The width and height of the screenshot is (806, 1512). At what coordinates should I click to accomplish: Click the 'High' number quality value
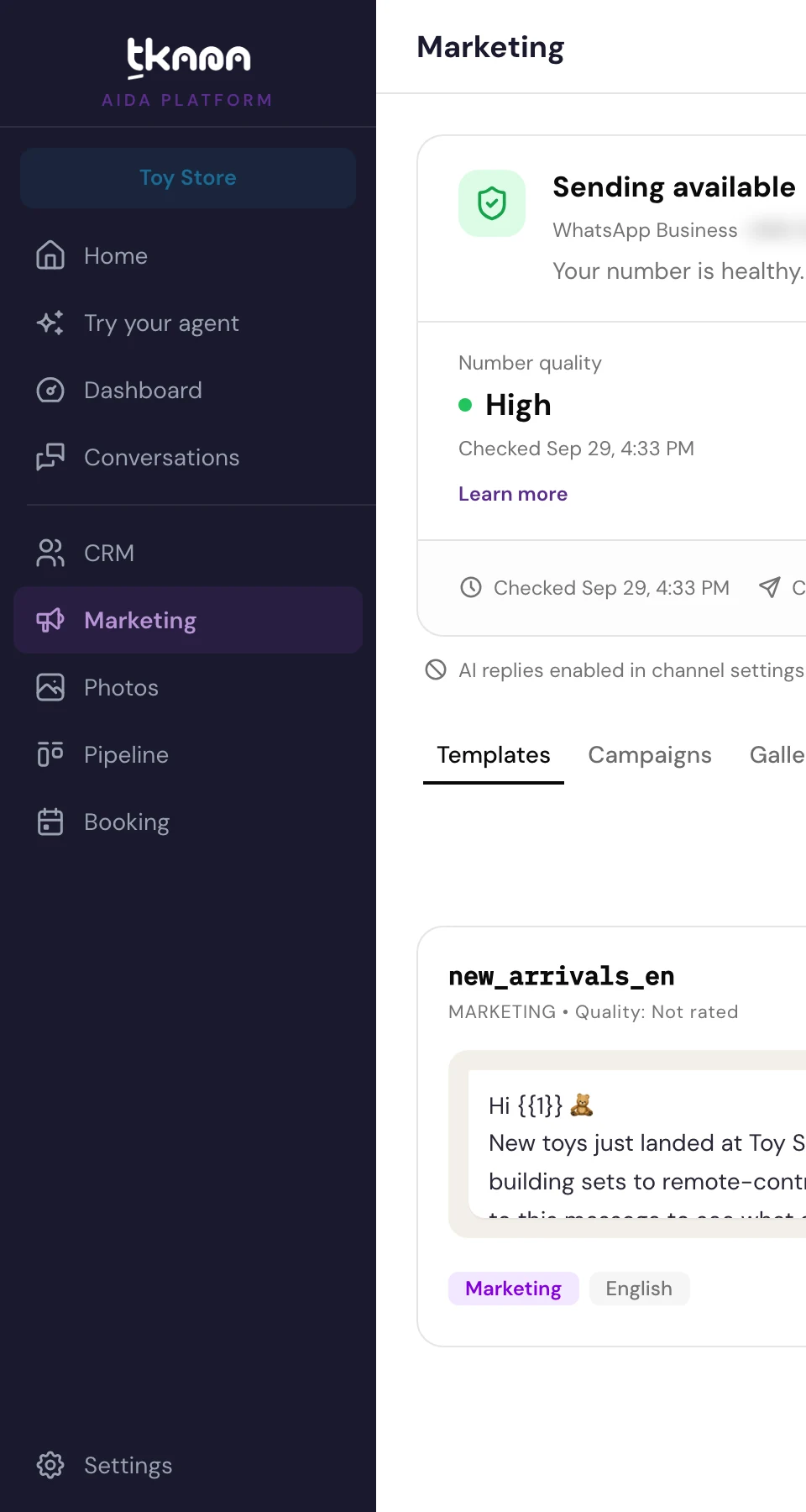(x=518, y=405)
